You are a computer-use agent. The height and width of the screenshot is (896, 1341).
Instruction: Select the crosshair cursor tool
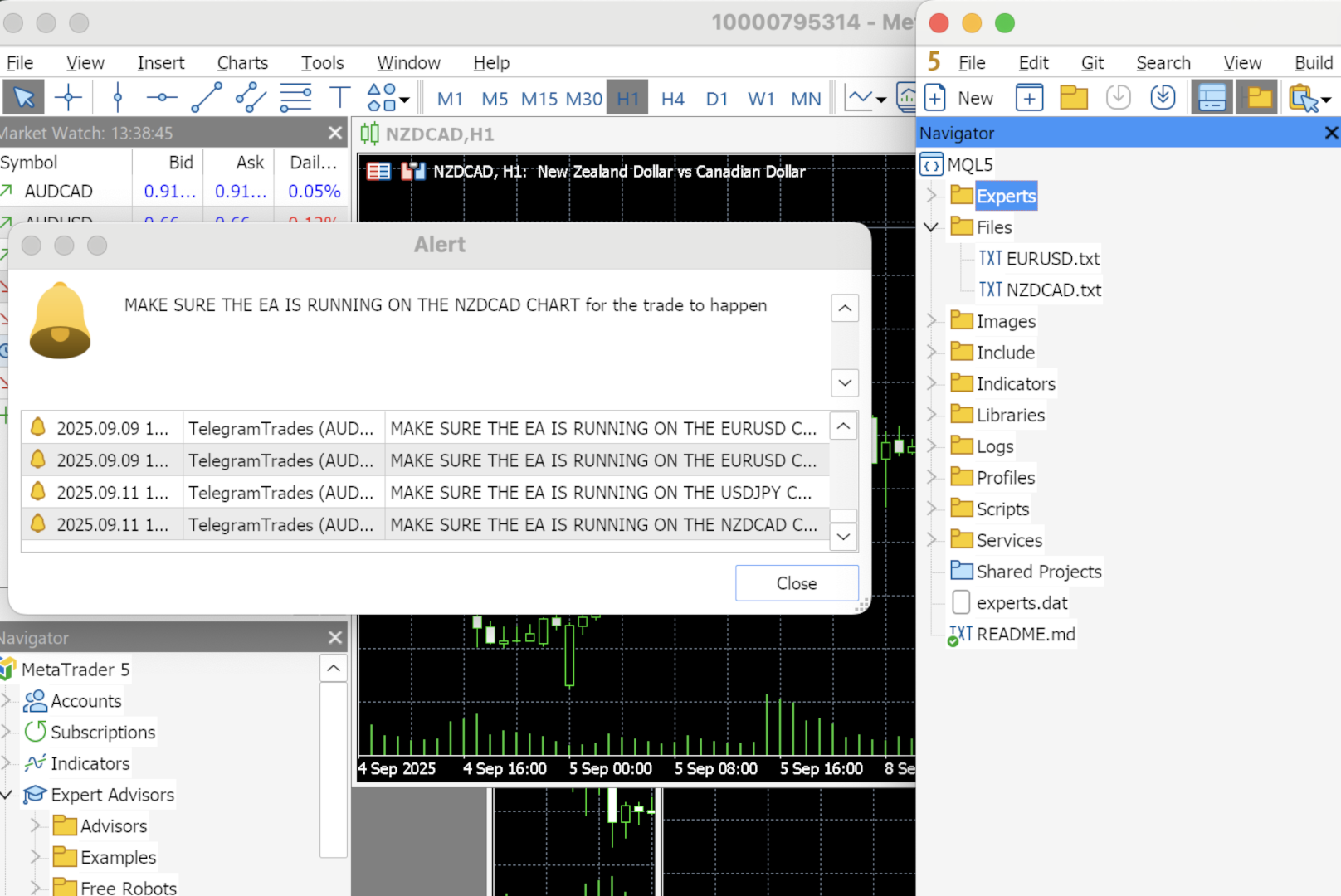coord(68,98)
